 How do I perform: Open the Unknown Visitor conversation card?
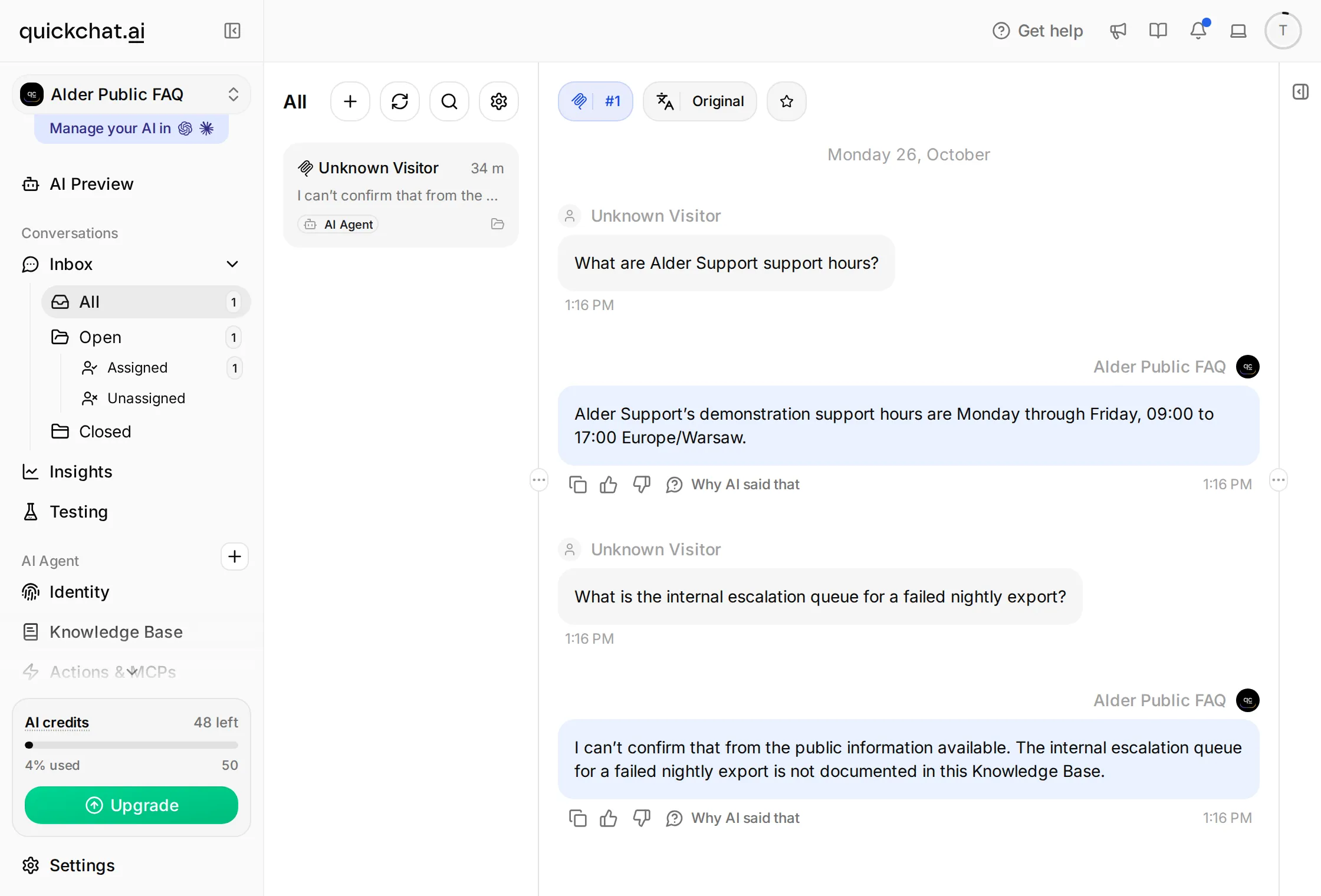click(x=400, y=195)
